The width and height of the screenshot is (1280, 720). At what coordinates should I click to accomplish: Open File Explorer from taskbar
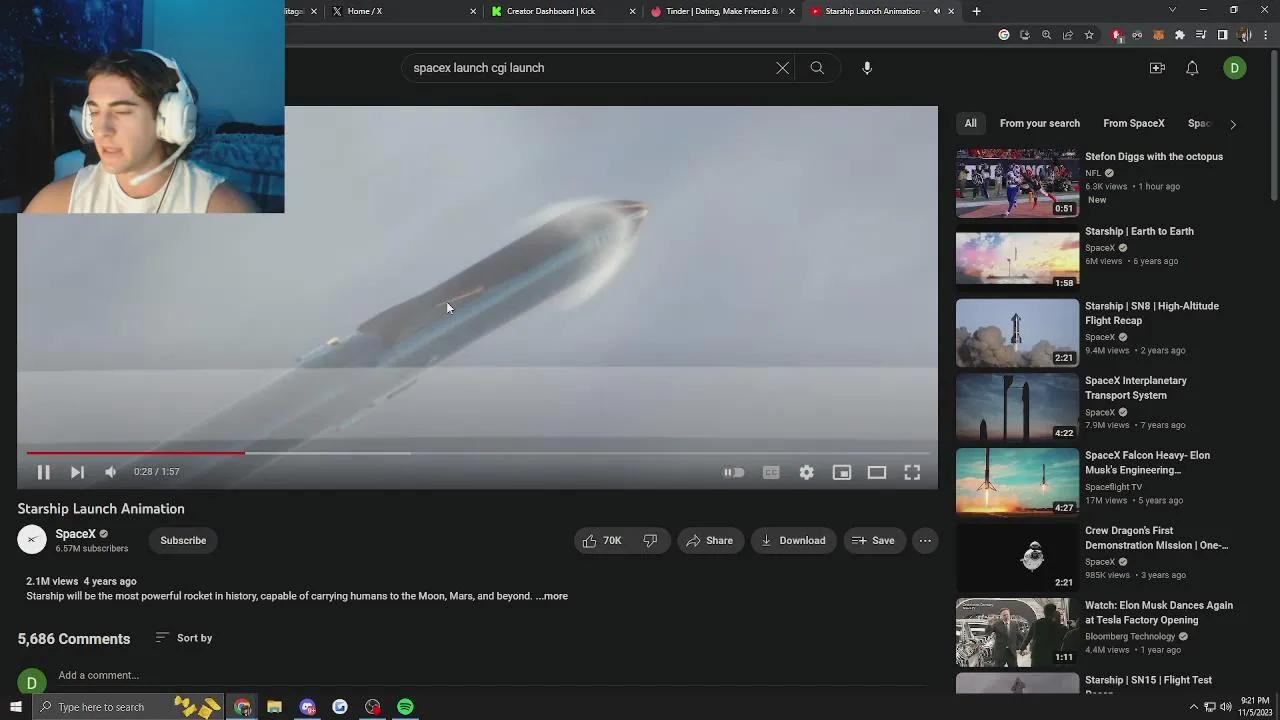[274, 707]
